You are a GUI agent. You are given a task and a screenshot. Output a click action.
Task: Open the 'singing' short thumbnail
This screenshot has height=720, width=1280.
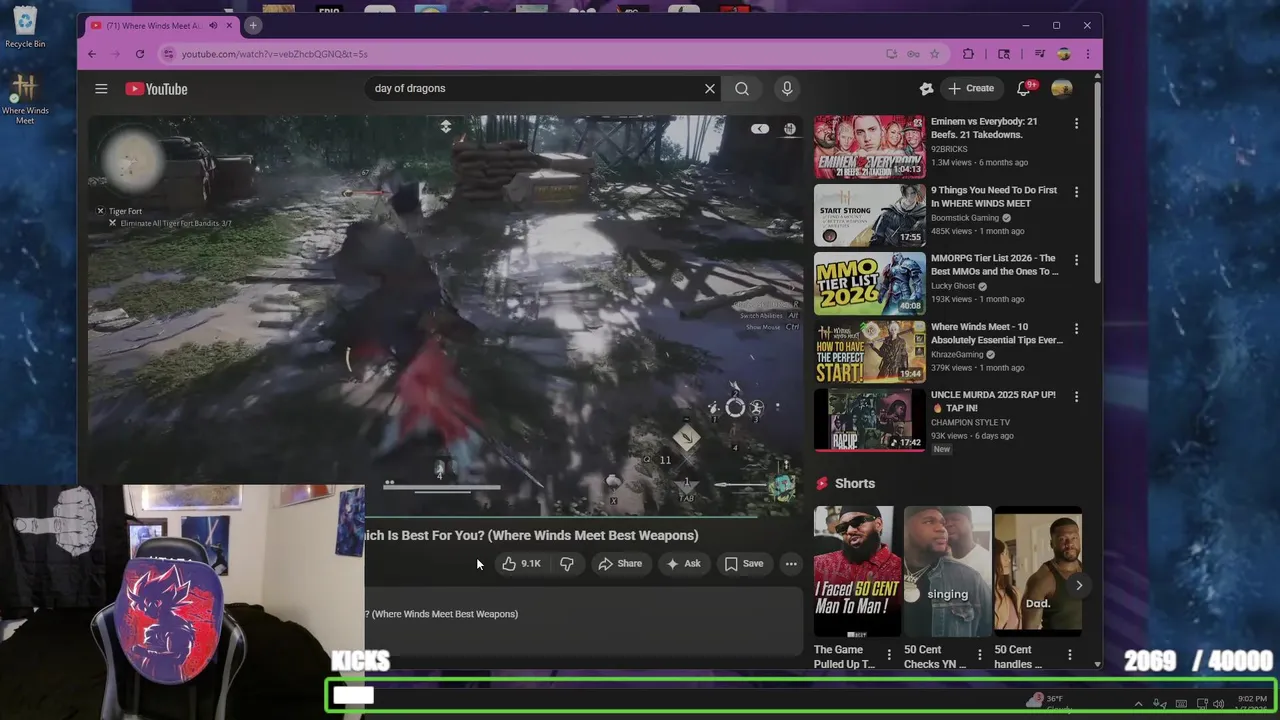(947, 571)
